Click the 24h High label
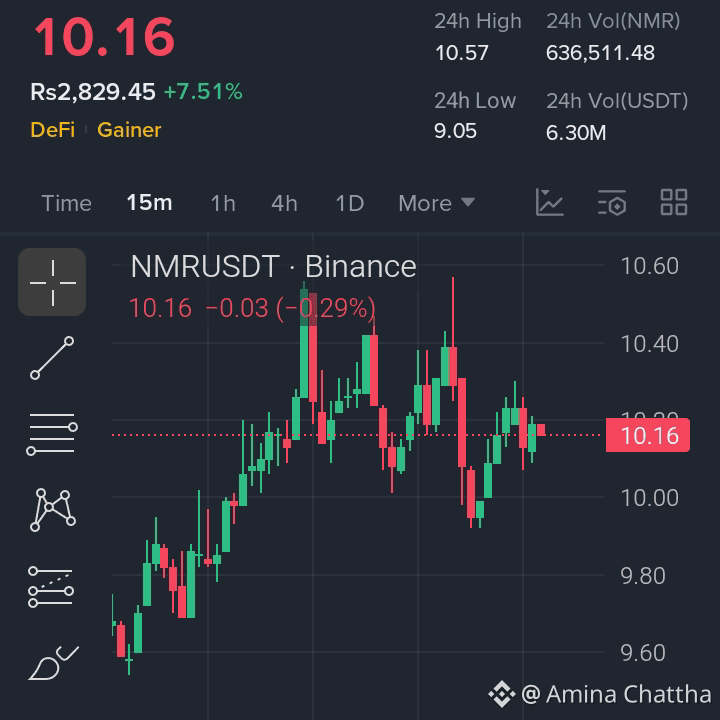Image resolution: width=720 pixels, height=720 pixels. click(478, 21)
